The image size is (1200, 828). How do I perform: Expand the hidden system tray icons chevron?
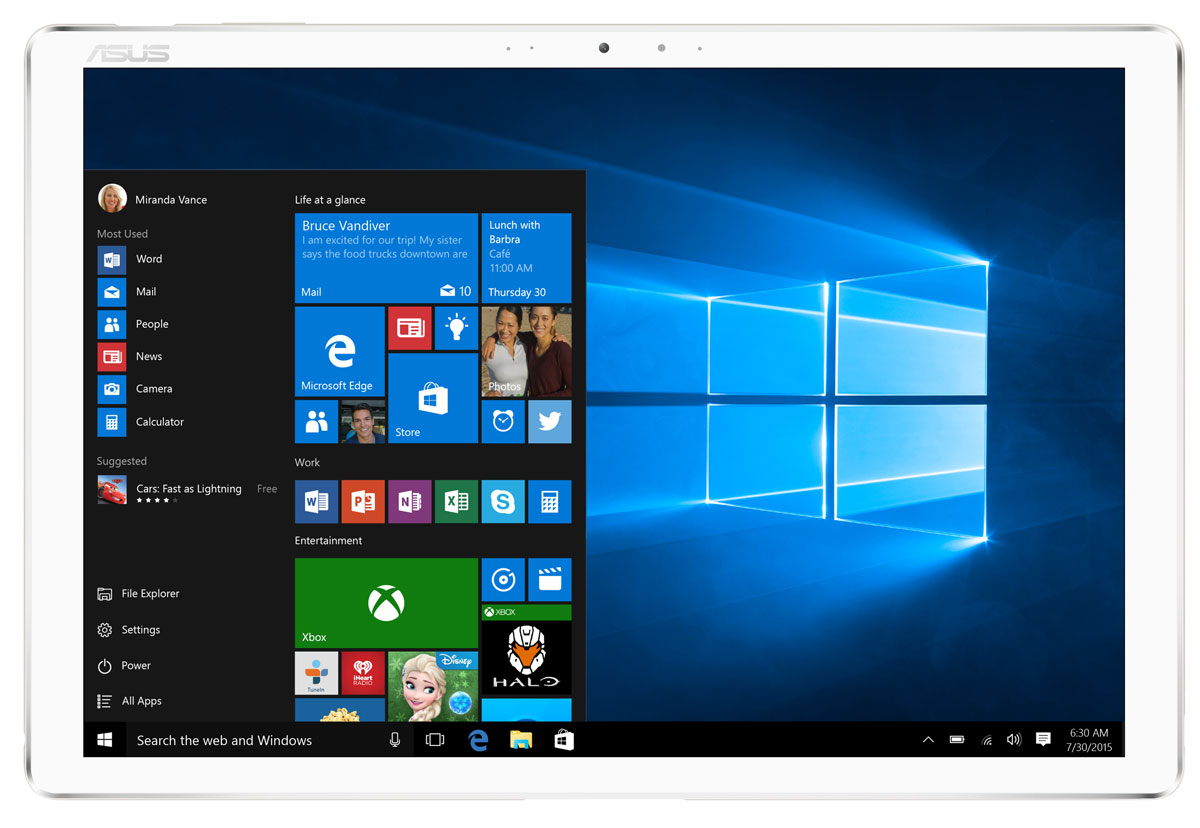tap(928, 740)
